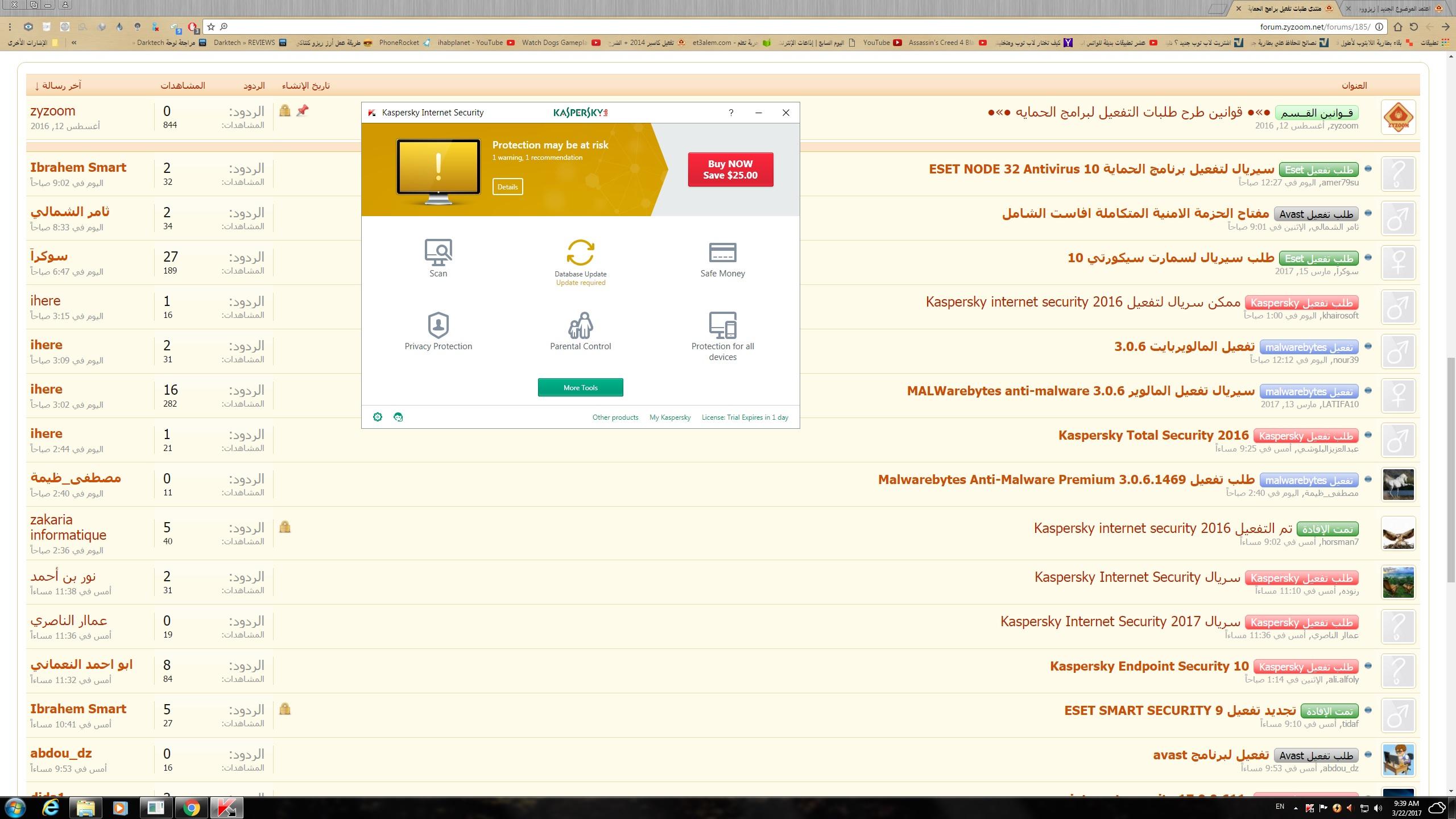The width and height of the screenshot is (1456, 819).
Task: Click the bookmark star in address bar
Action: 211,27
